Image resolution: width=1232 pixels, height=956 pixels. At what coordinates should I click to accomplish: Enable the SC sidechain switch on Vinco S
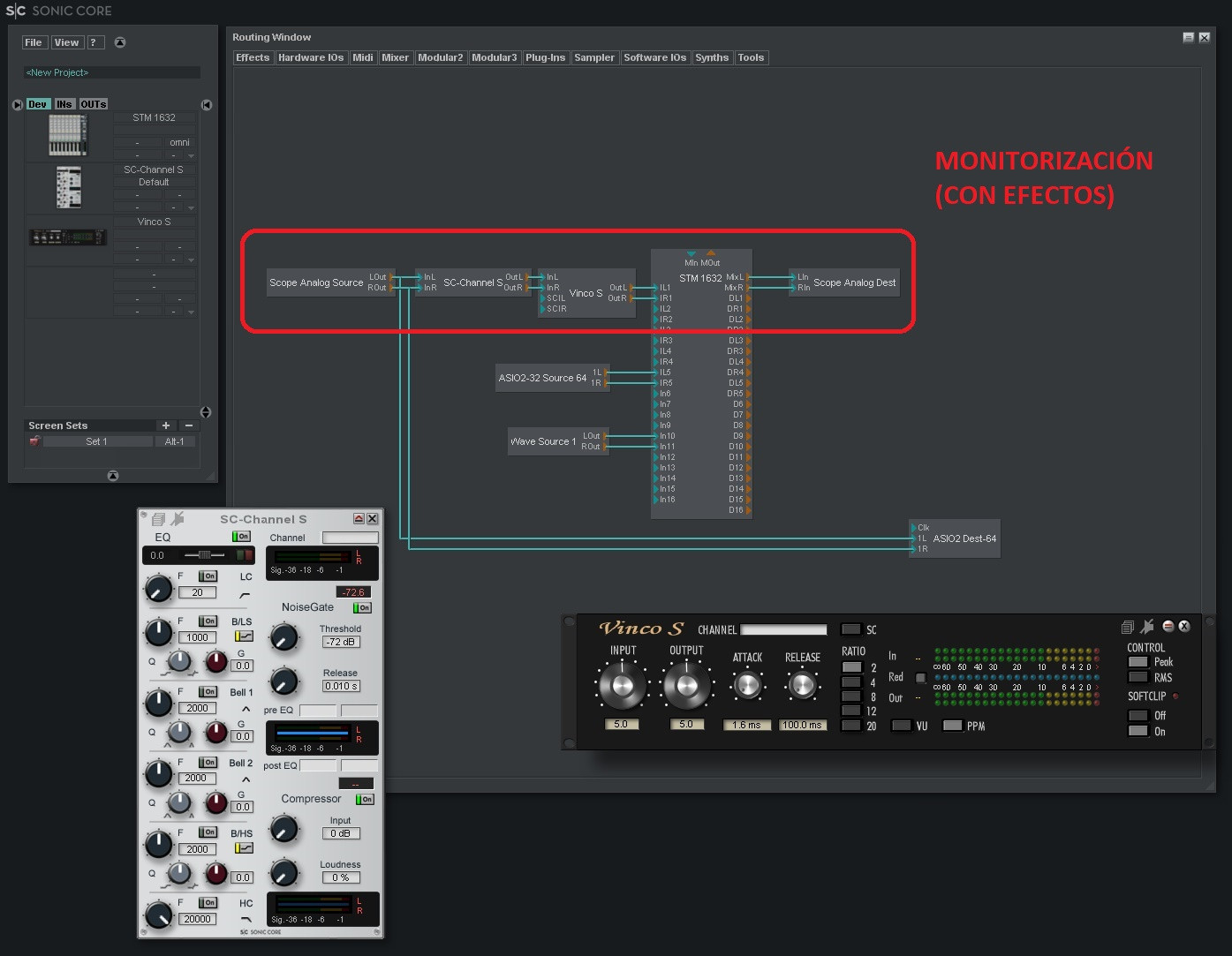click(851, 629)
